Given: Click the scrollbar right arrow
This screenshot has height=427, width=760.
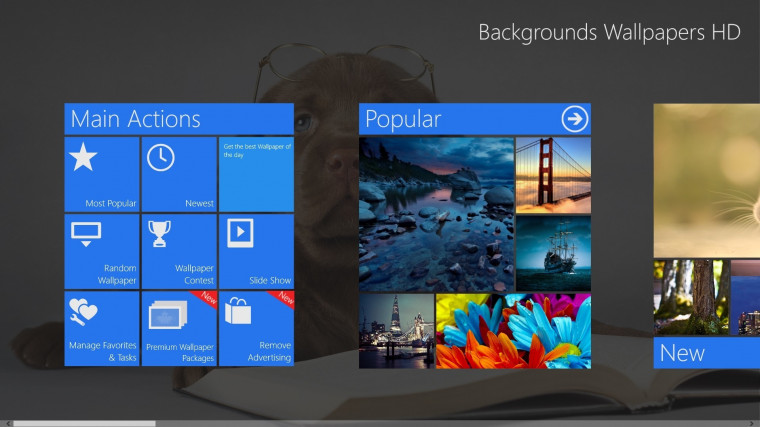Looking at the screenshot, I should point(752,424).
